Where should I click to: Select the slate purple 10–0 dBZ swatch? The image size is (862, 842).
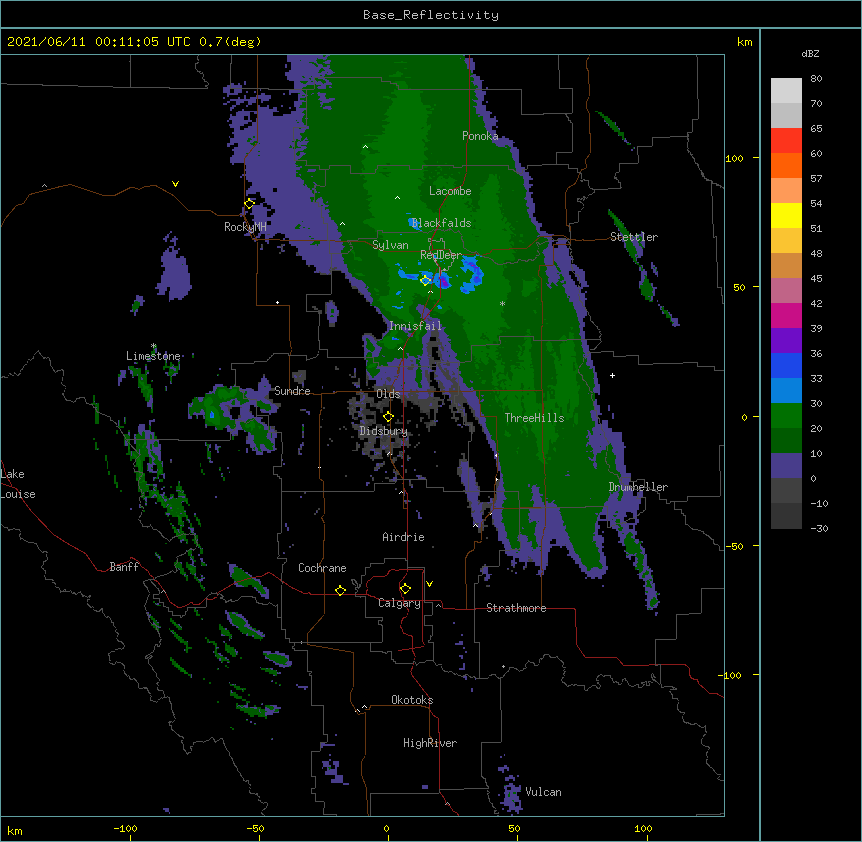786,466
